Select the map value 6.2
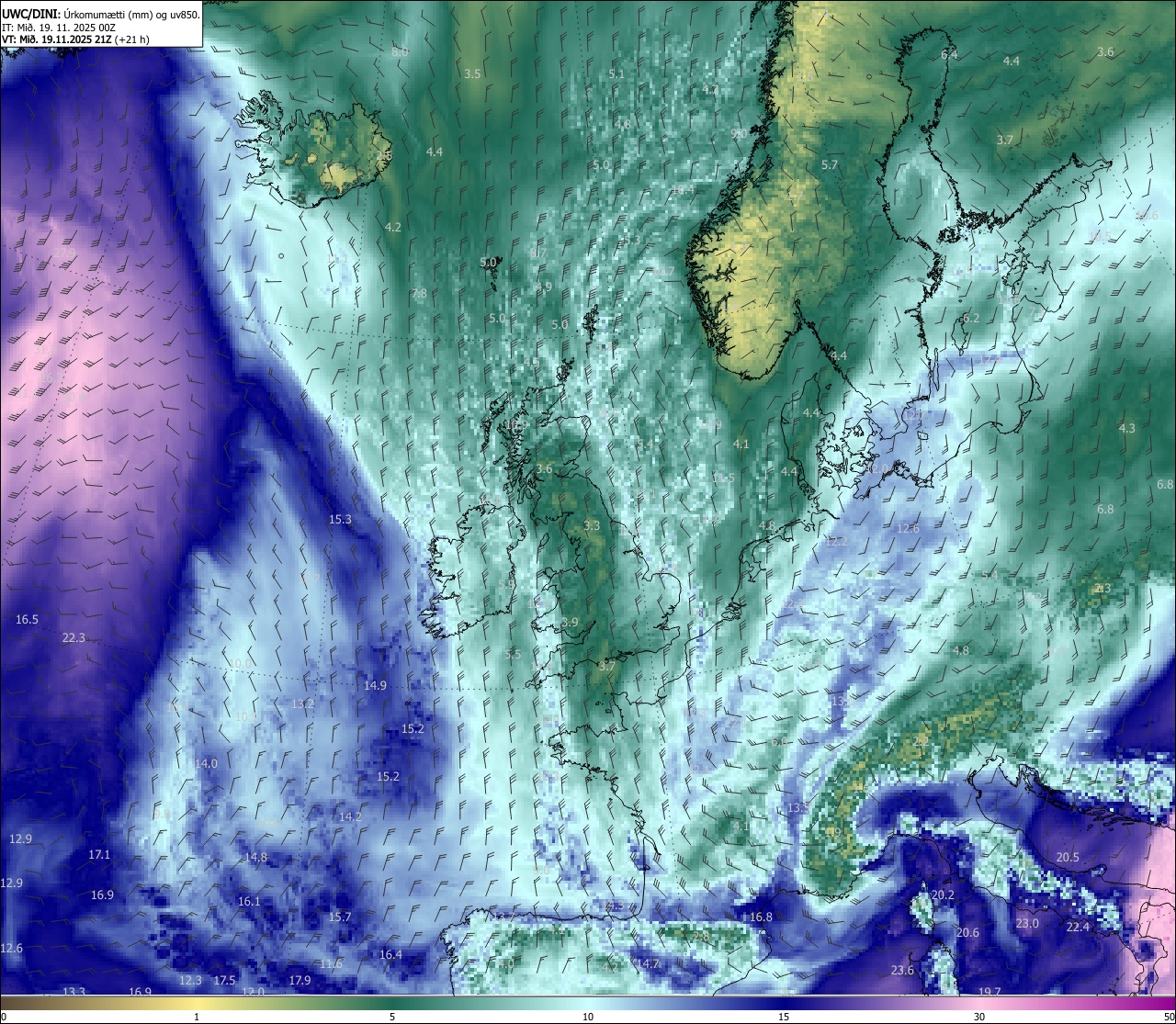Viewport: 1176px width, 1024px height. 971,318
